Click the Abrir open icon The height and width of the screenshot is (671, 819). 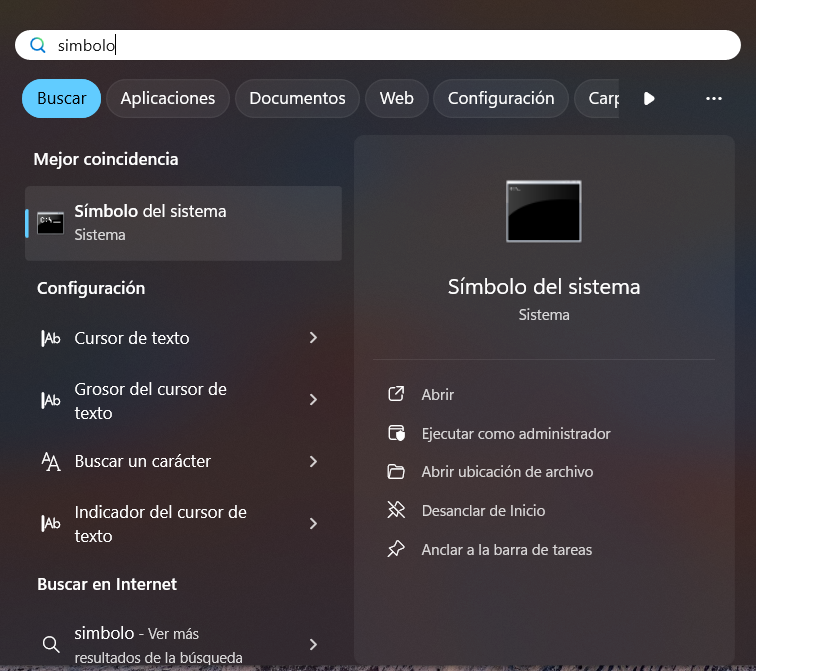(x=396, y=394)
